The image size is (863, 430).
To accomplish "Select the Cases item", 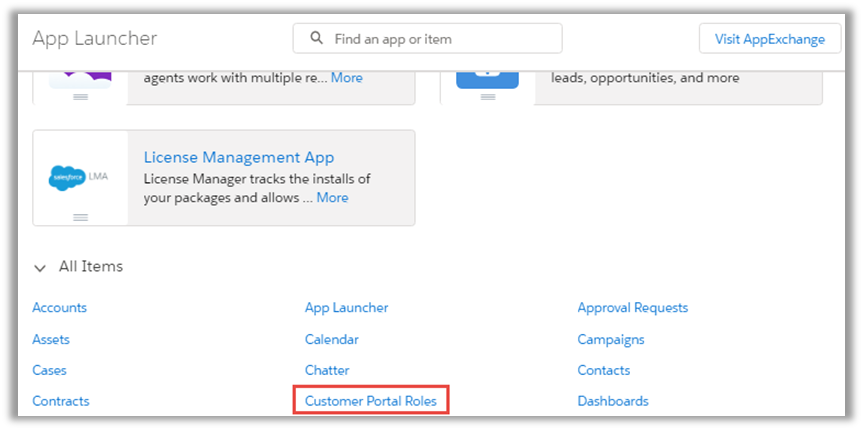I will pos(50,370).
